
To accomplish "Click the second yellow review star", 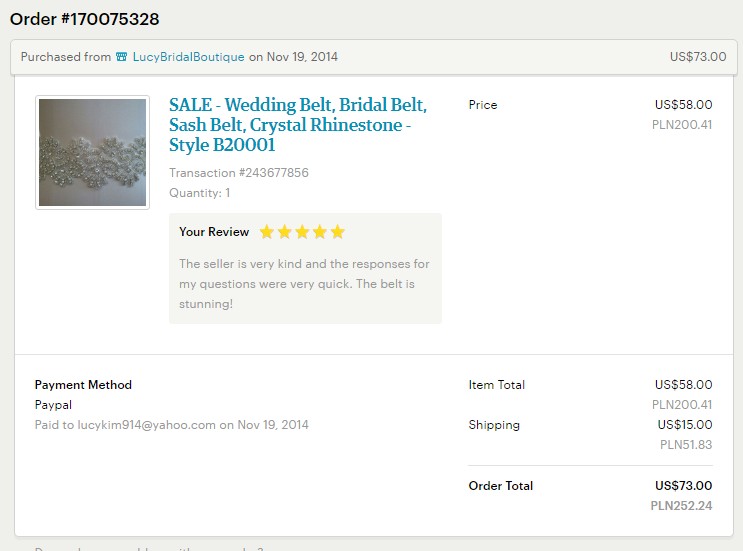I will [x=284, y=232].
